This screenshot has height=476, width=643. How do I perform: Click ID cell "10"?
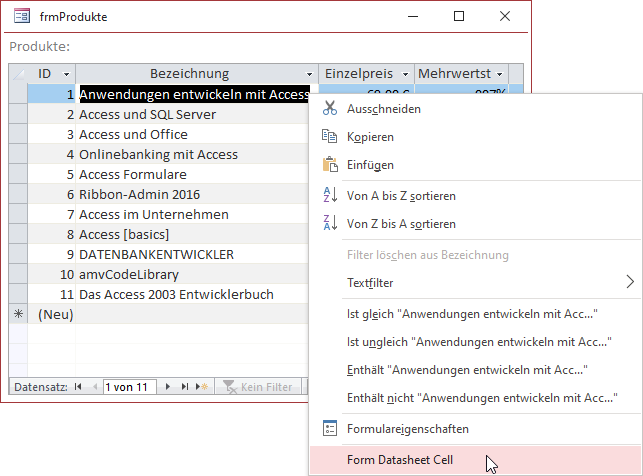tap(52, 274)
